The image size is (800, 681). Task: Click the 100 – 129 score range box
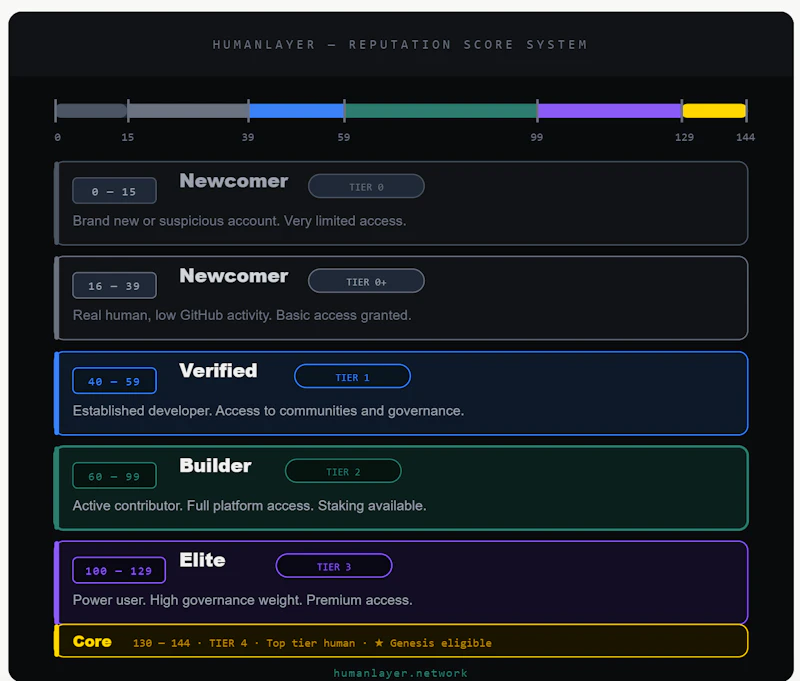tap(119, 570)
